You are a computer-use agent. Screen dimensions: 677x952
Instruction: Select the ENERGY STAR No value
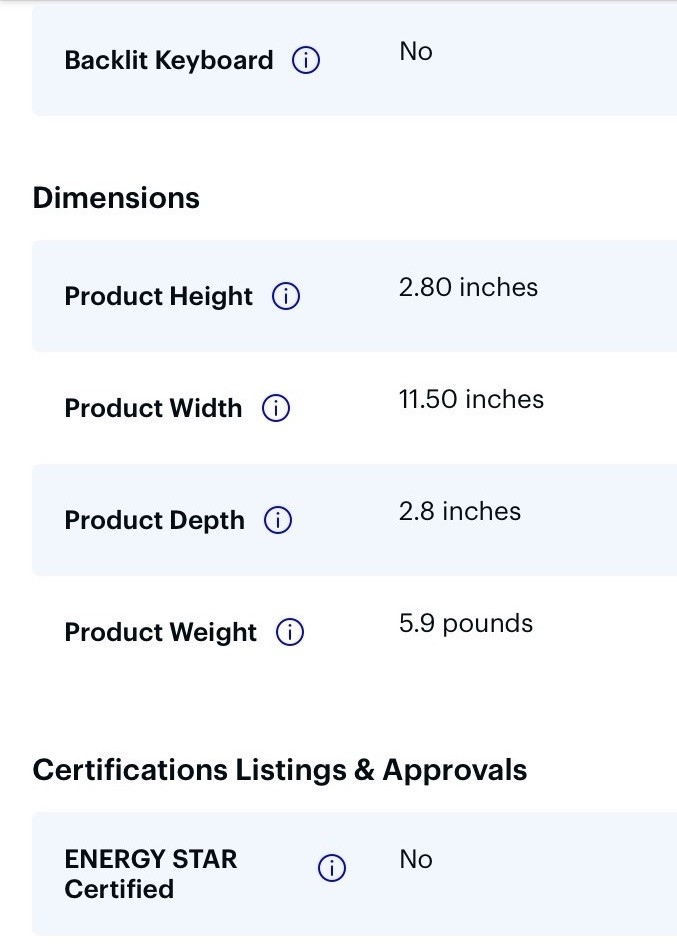click(416, 860)
